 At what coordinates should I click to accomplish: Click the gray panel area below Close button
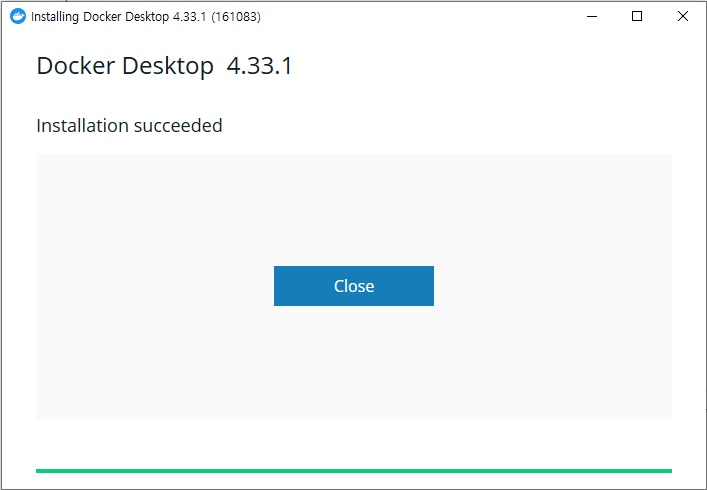pos(354,362)
